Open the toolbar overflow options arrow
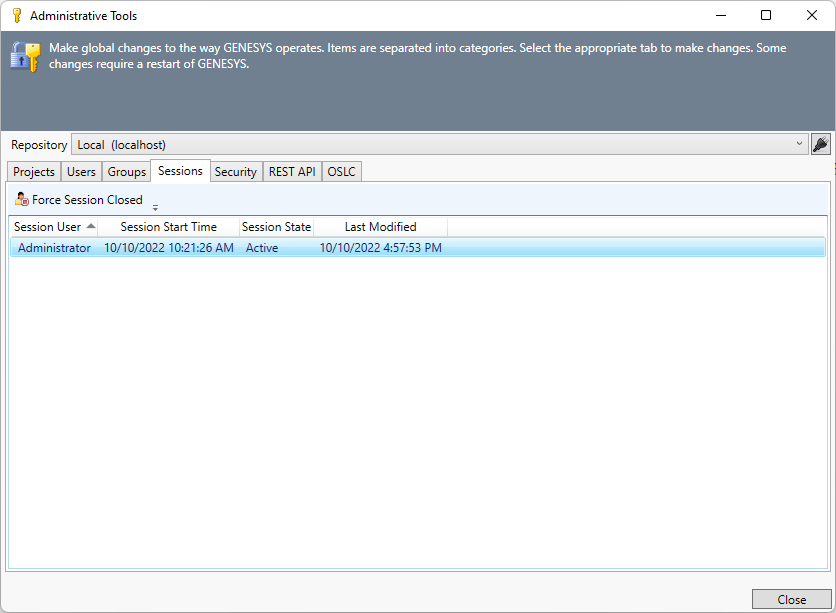This screenshot has height=613, width=836. pyautogui.click(x=155, y=207)
